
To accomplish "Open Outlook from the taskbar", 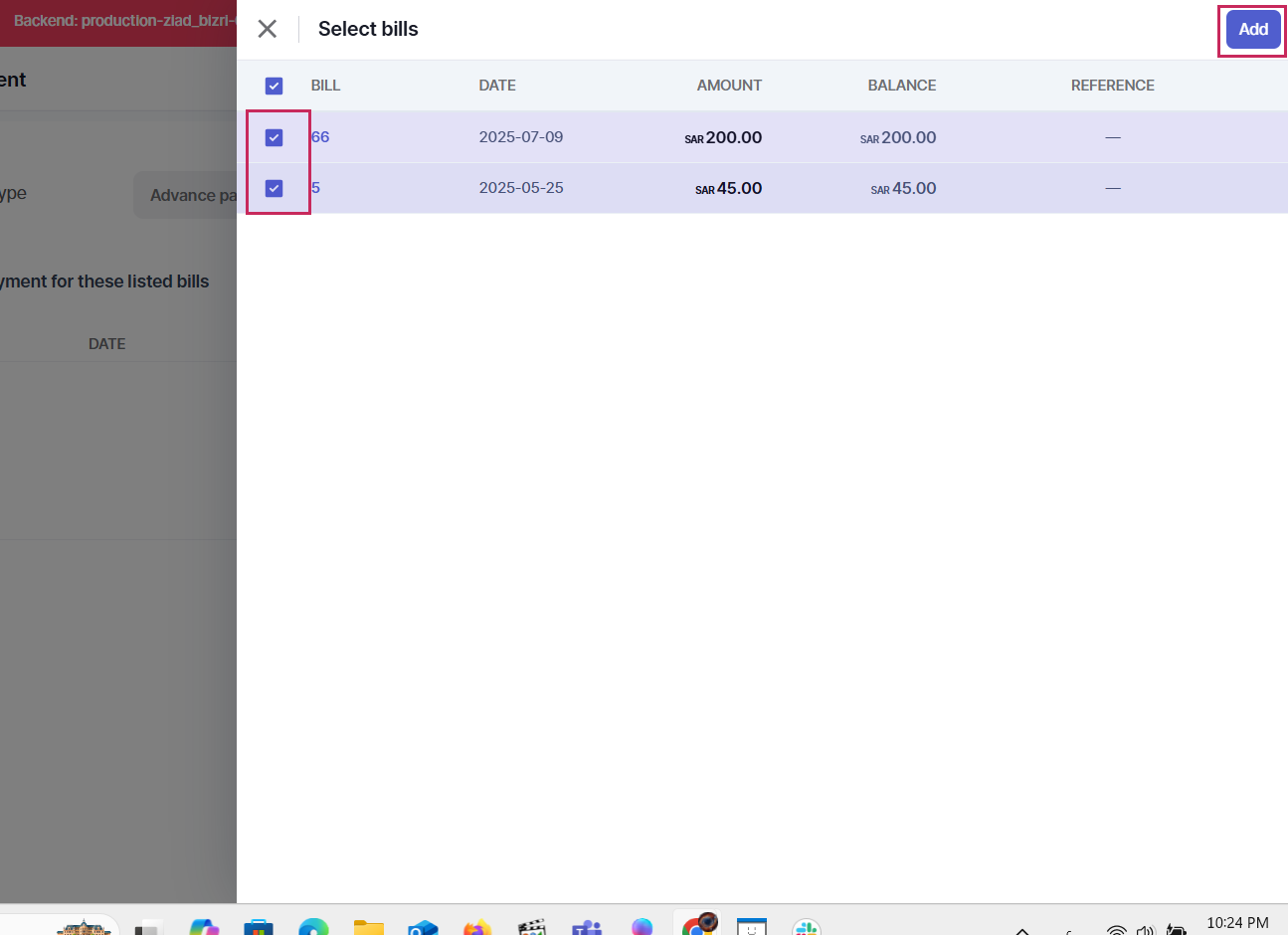I will point(423,928).
